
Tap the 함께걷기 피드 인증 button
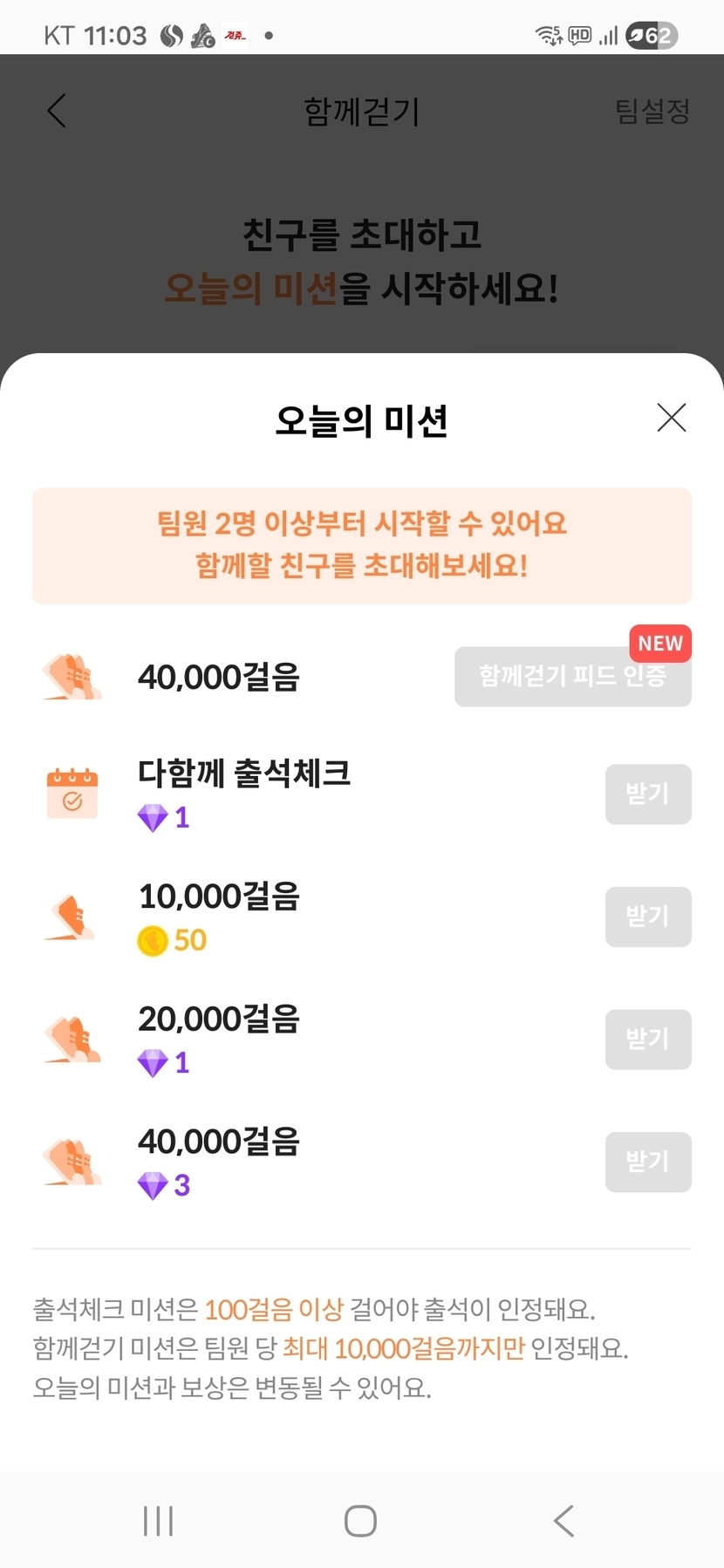tap(572, 677)
